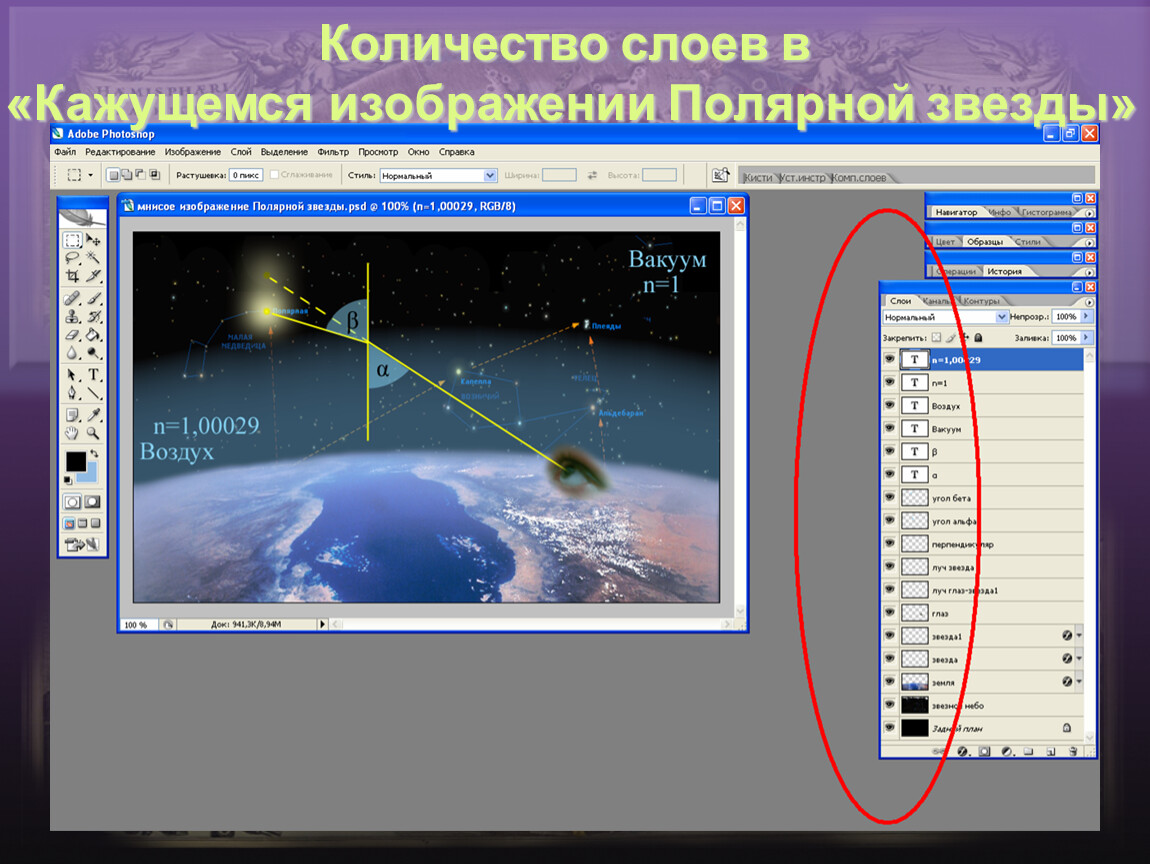
Task: Select the Crop tool
Action: click(x=72, y=276)
